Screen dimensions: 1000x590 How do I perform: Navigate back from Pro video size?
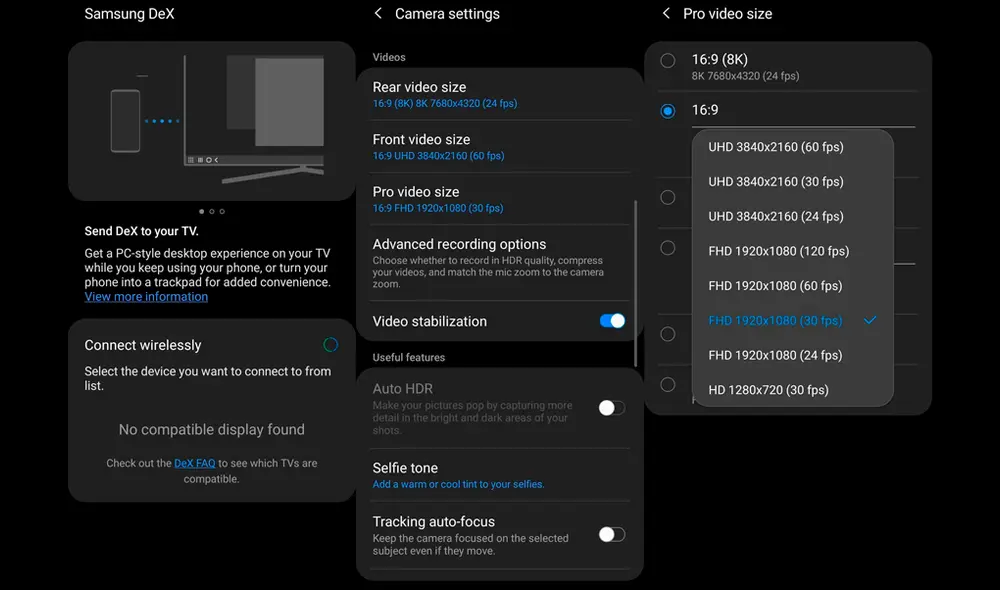(x=666, y=13)
